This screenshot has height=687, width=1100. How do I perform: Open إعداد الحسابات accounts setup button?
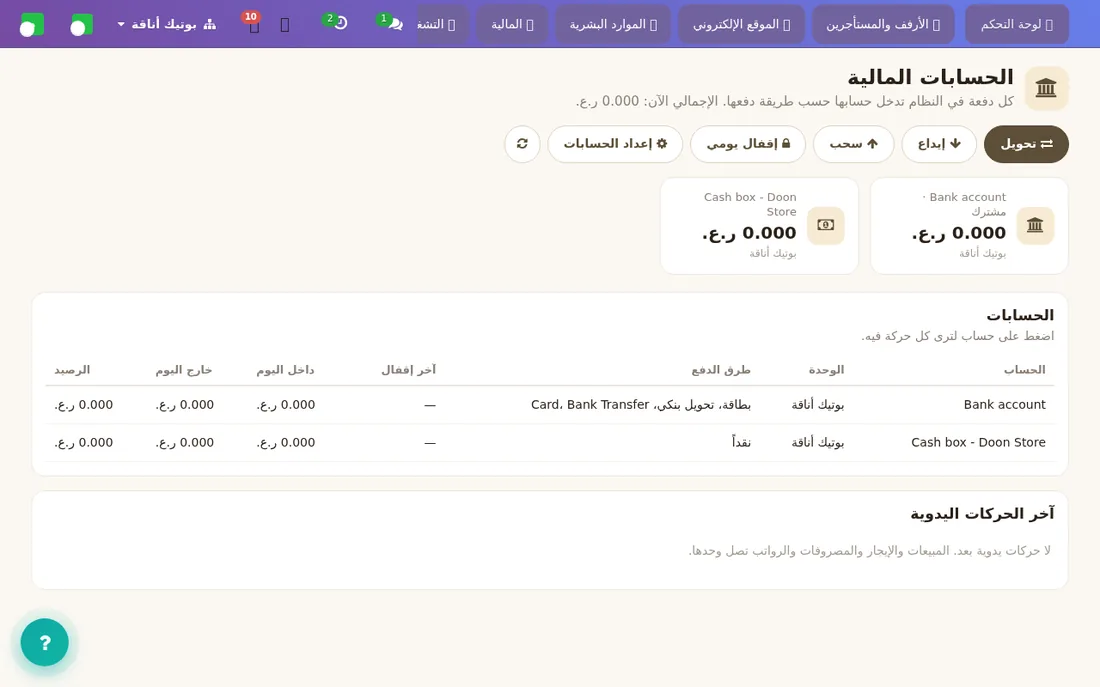615,144
